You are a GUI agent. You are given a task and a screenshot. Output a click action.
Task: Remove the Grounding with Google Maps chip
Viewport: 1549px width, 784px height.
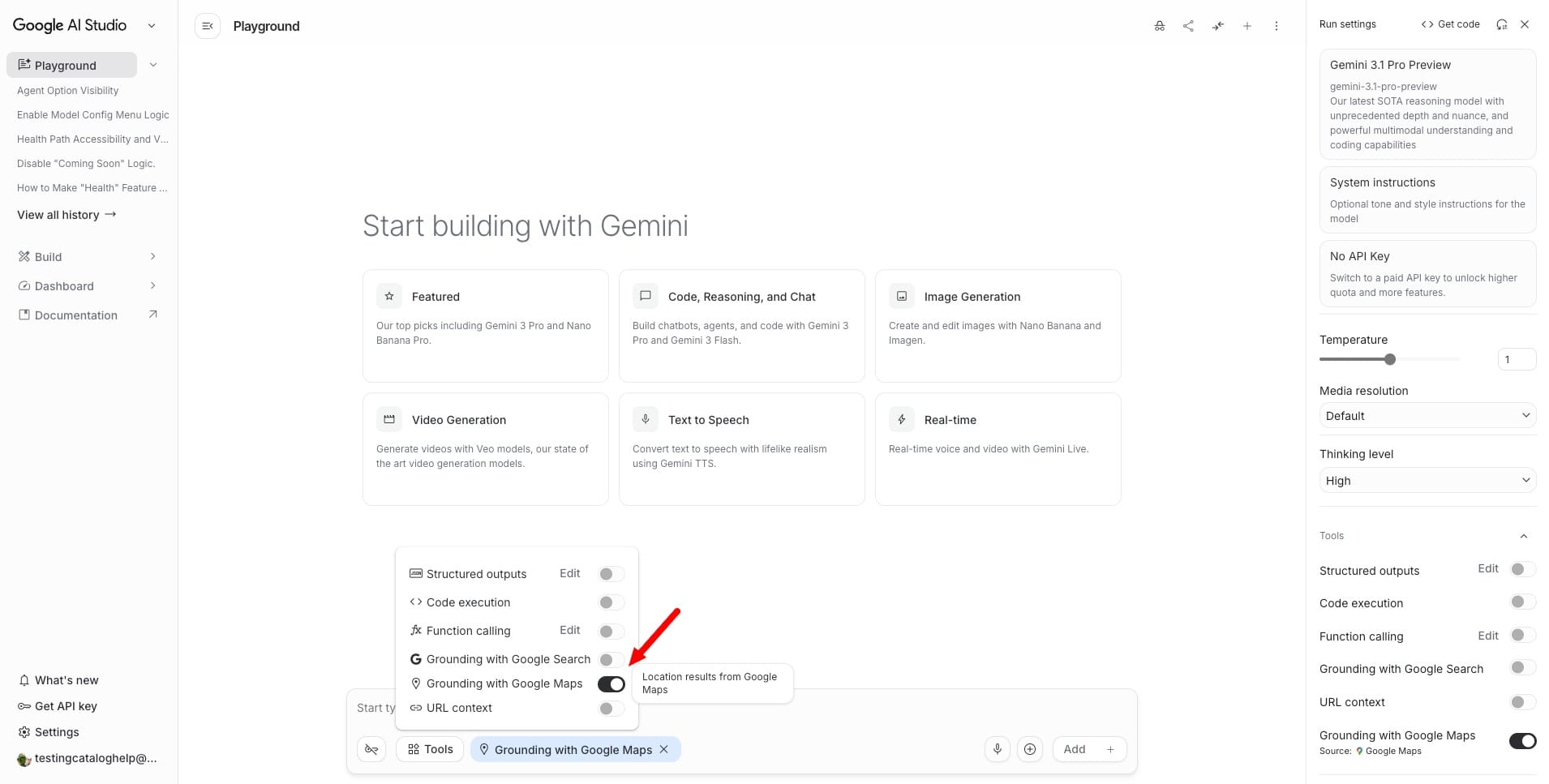coord(664,749)
